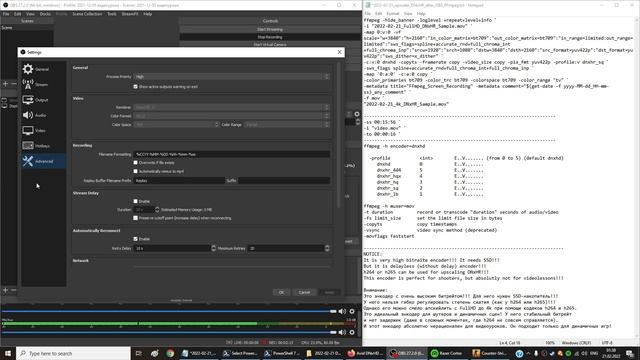Close the Settings dialog with X

pos(340,52)
